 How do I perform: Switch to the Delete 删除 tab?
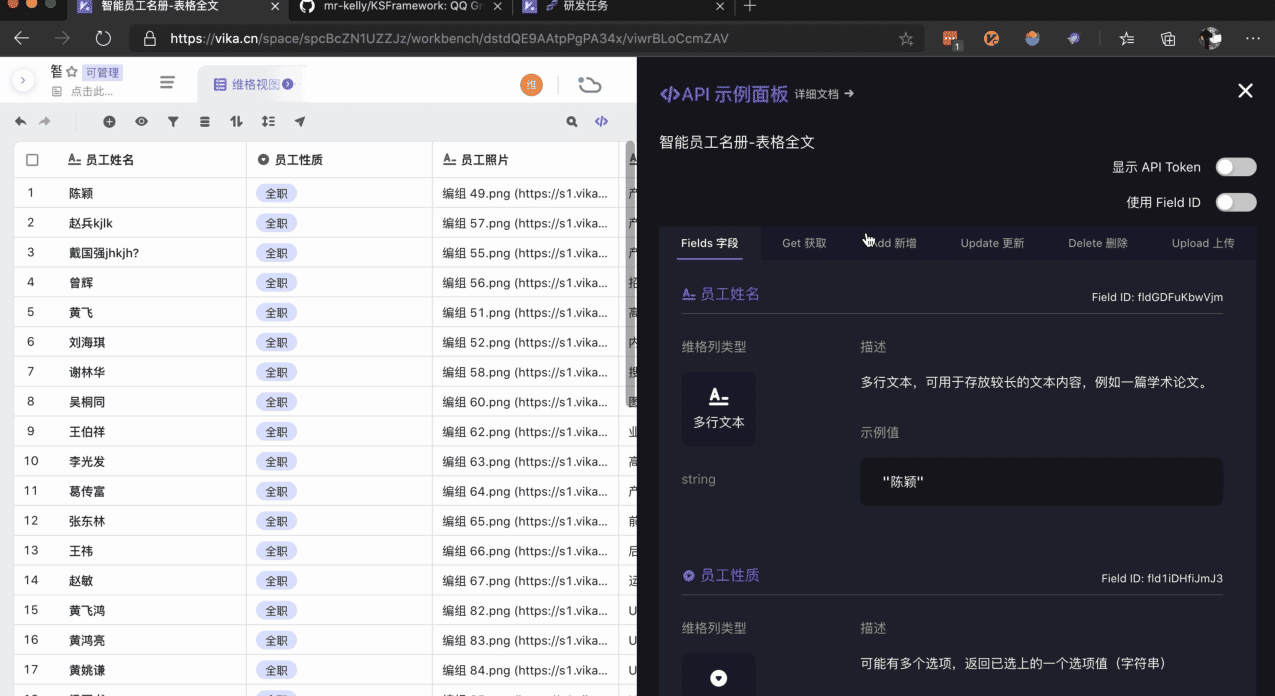pos(1098,243)
